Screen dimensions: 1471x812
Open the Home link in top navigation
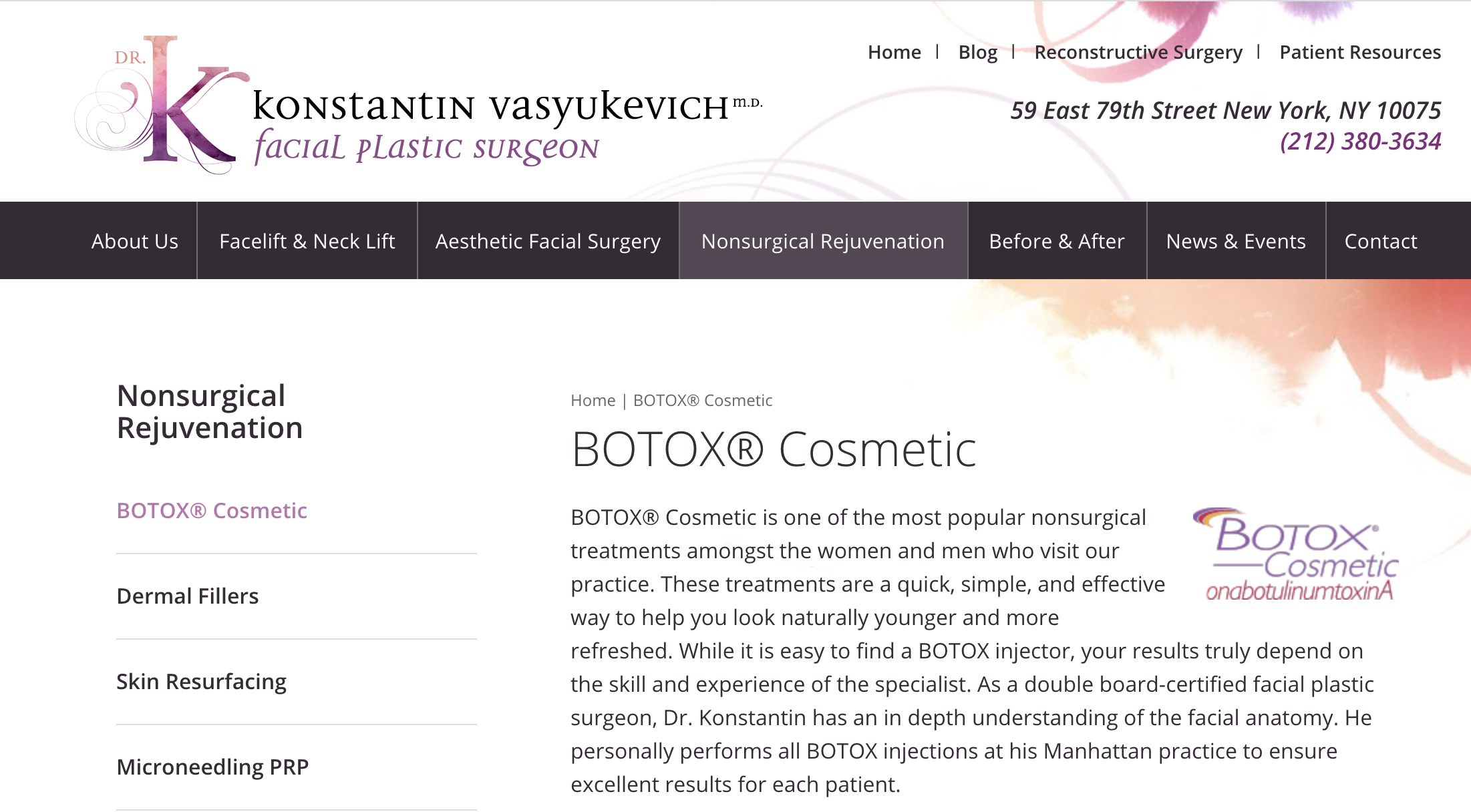pyautogui.click(x=894, y=52)
